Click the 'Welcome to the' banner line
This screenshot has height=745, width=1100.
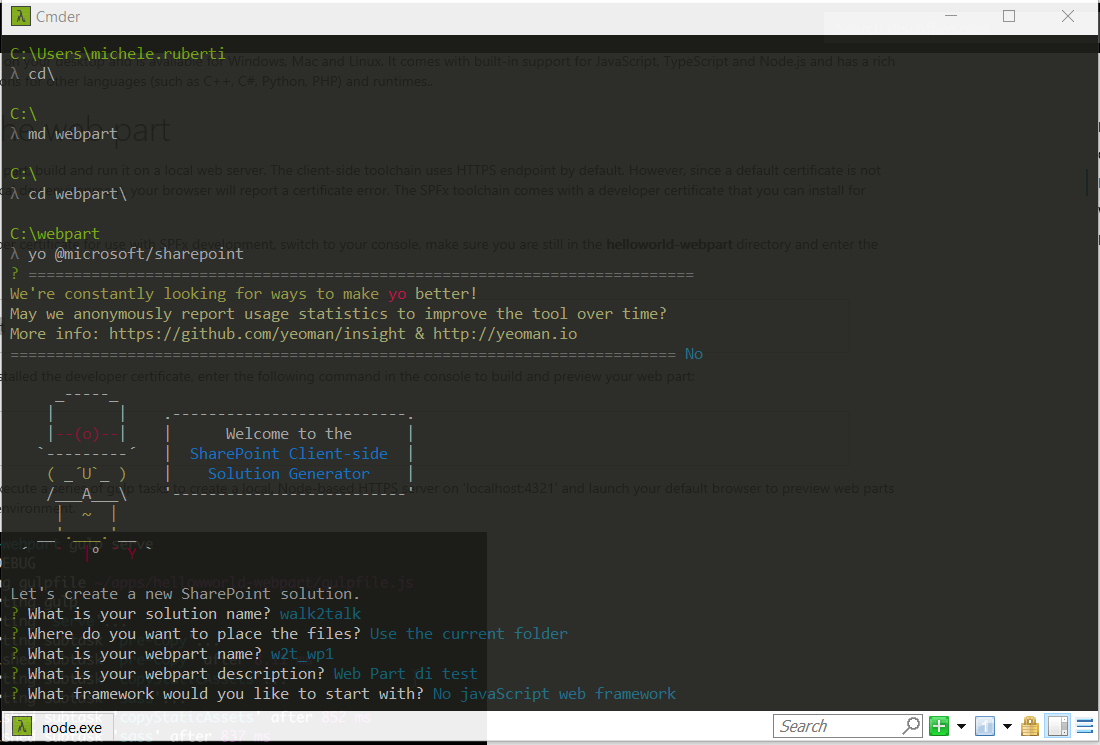(288, 434)
